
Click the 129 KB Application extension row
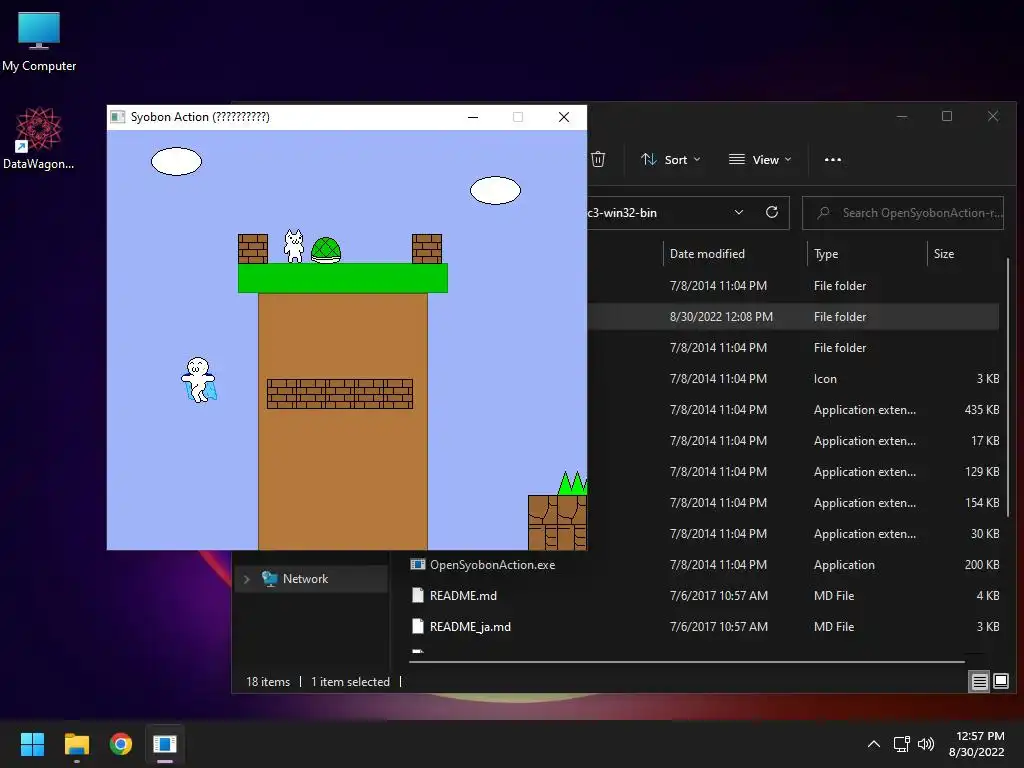click(793, 472)
